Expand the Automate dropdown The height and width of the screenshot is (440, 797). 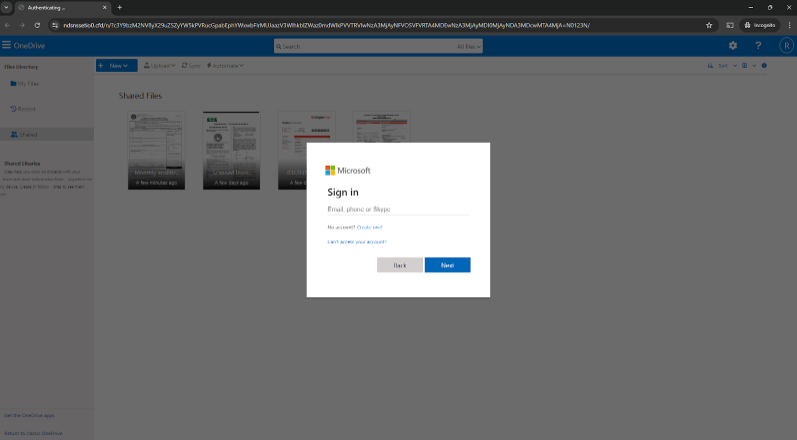click(225, 66)
